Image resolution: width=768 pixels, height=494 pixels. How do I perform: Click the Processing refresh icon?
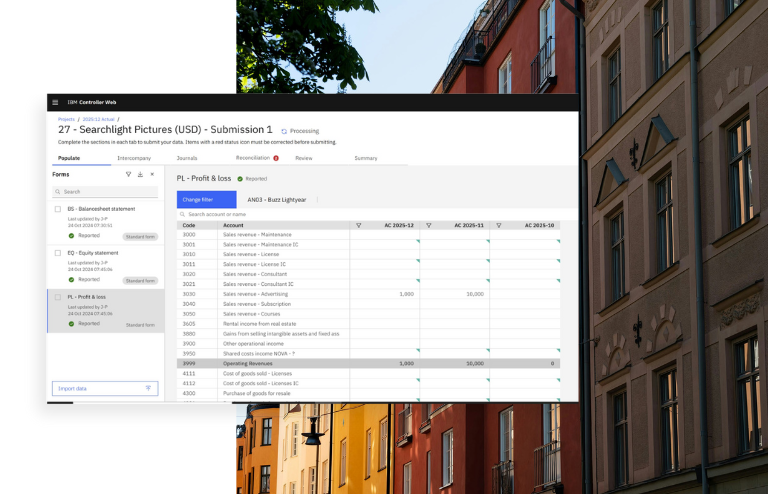tap(284, 131)
